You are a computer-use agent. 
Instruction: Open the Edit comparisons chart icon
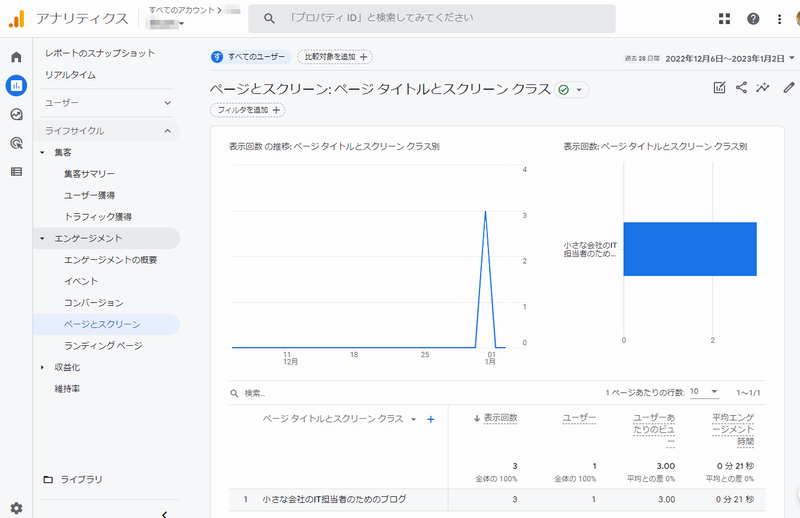coord(719,87)
